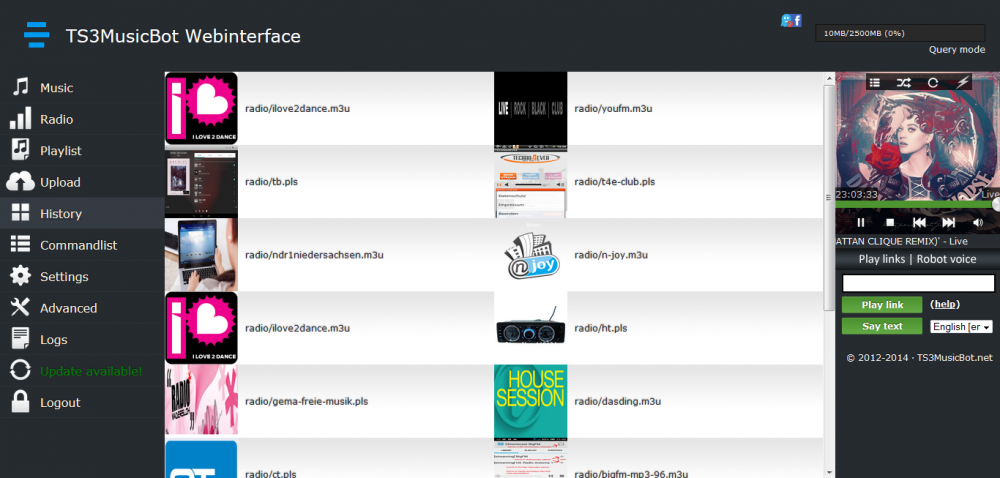Click the update refresh-circle icon
The image size is (1000, 478).
pyautogui.click(x=20, y=370)
